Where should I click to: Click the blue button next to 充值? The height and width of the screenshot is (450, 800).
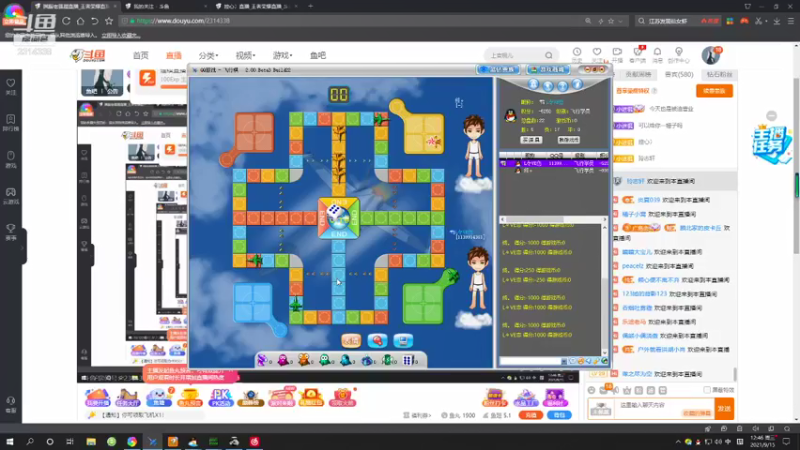click(x=559, y=415)
